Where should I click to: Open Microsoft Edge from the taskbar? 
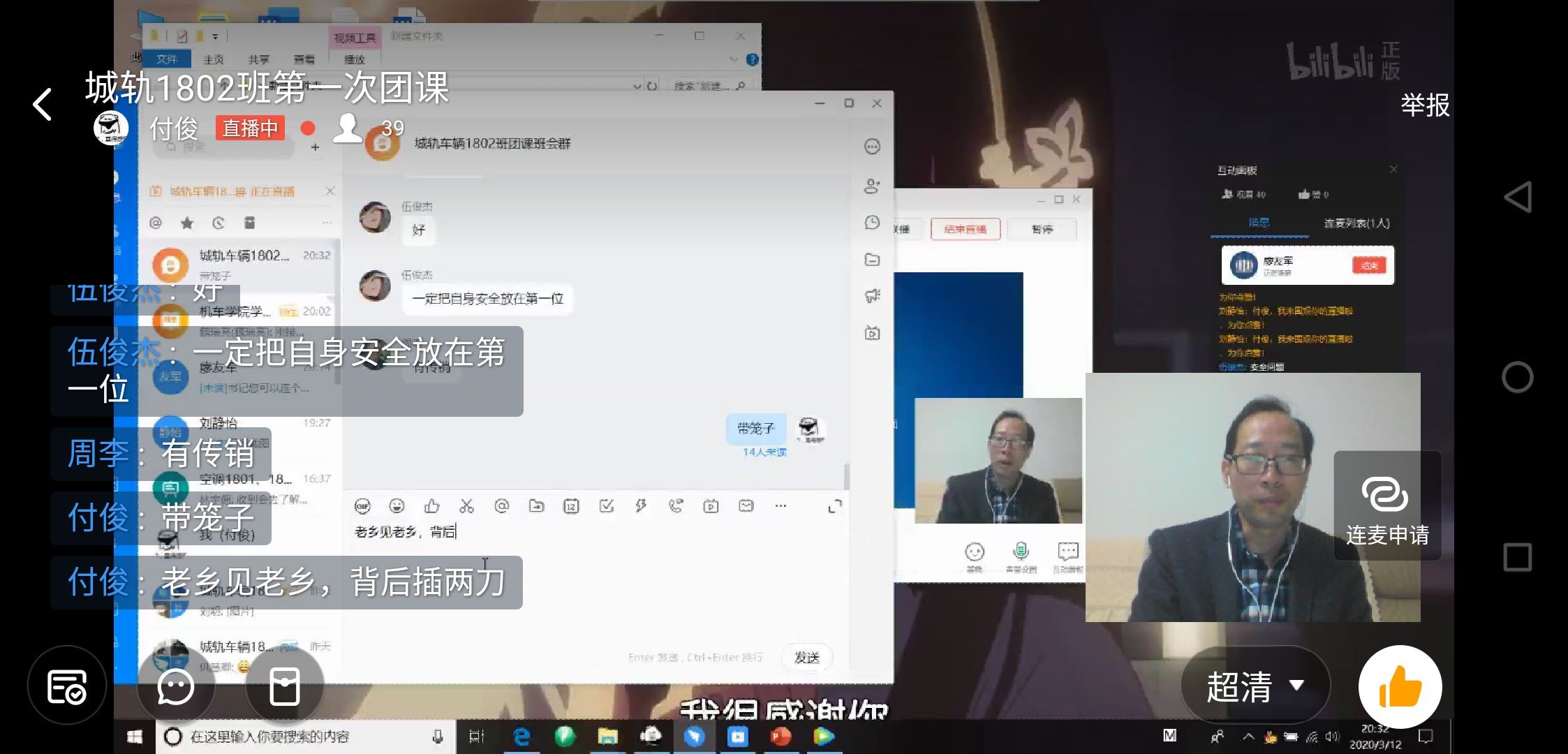tap(522, 737)
